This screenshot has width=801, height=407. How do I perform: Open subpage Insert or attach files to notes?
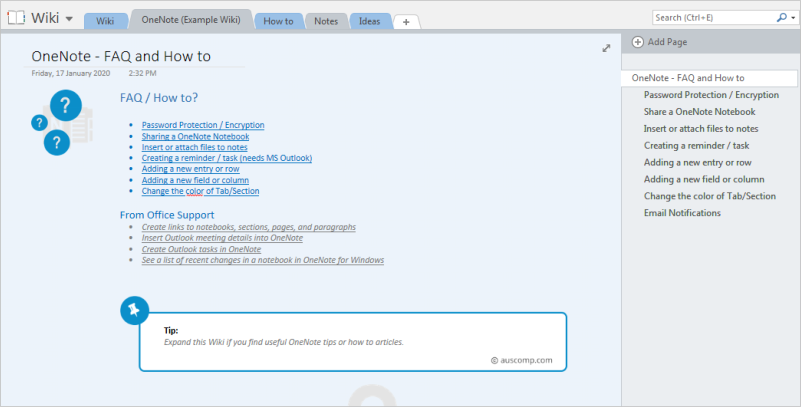pos(701,129)
